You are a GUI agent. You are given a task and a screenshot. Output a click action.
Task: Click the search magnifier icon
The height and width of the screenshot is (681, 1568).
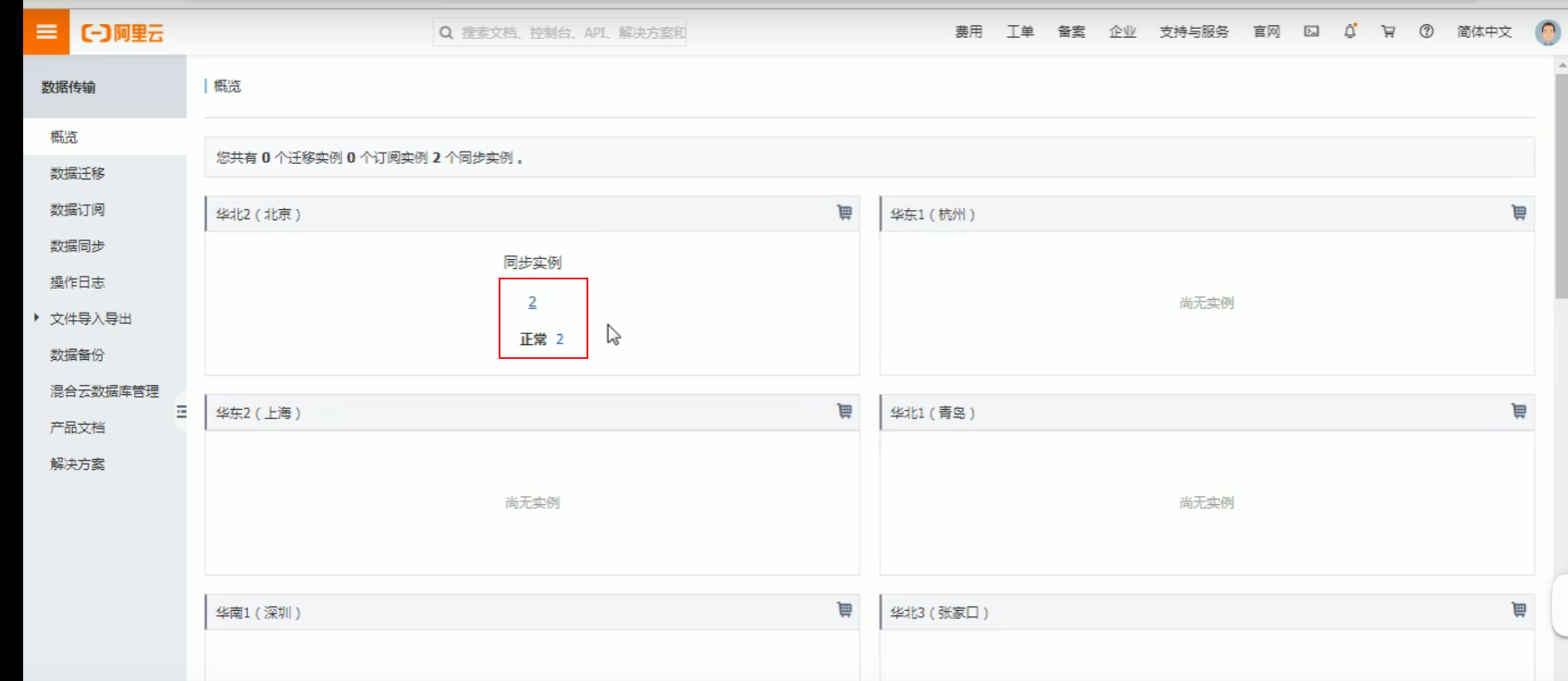tap(446, 32)
